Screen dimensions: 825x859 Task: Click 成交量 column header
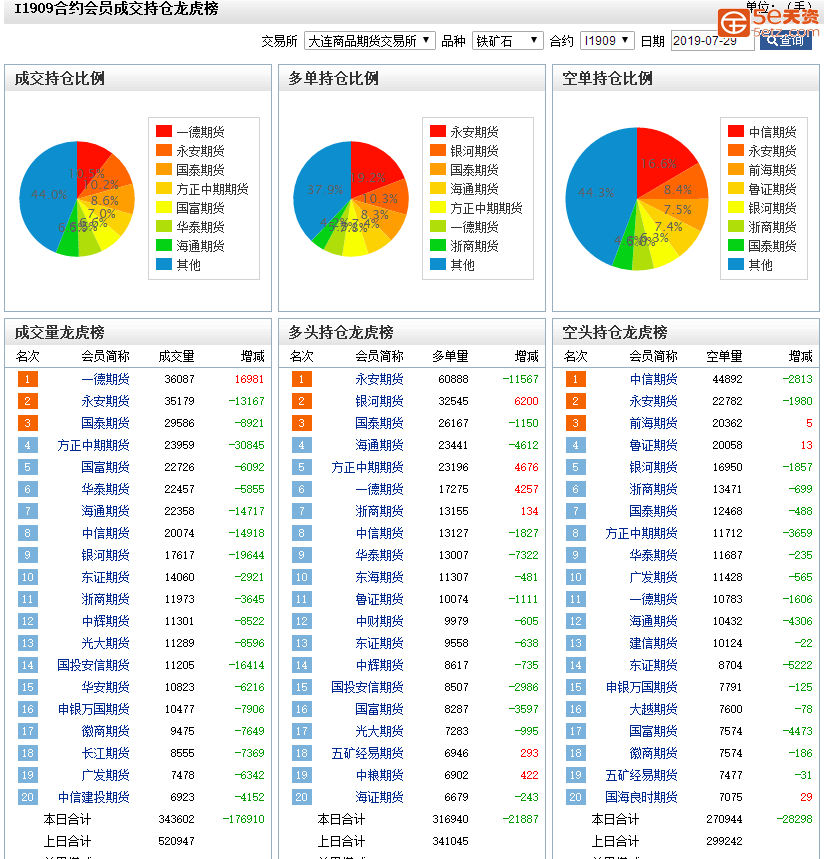[176, 357]
